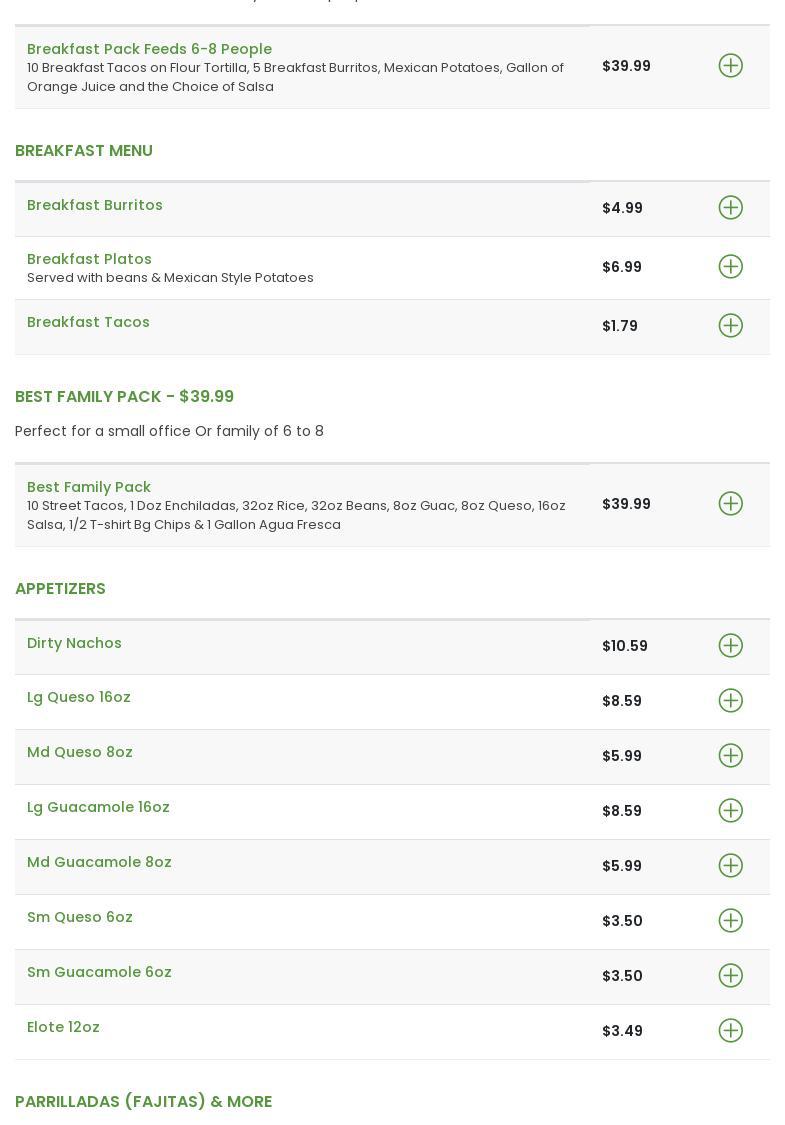
Task: Add Breakfast Pack Feeds 6-8 People
Action: tap(731, 66)
